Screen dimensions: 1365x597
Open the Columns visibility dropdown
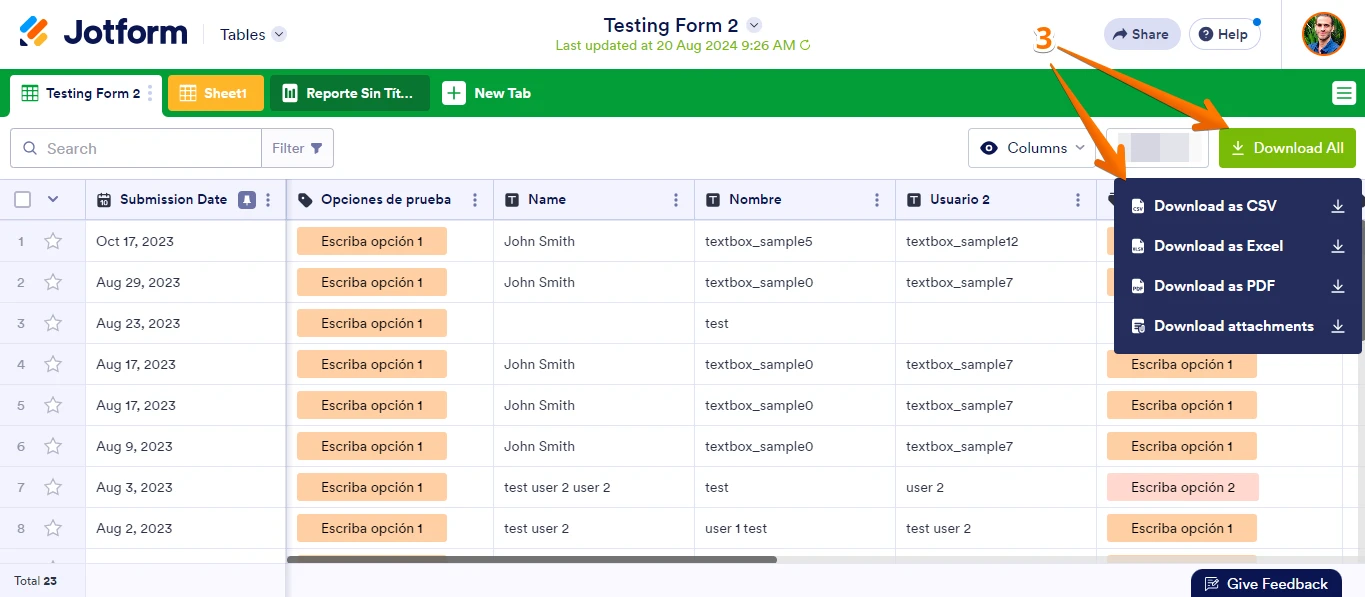pos(1032,148)
